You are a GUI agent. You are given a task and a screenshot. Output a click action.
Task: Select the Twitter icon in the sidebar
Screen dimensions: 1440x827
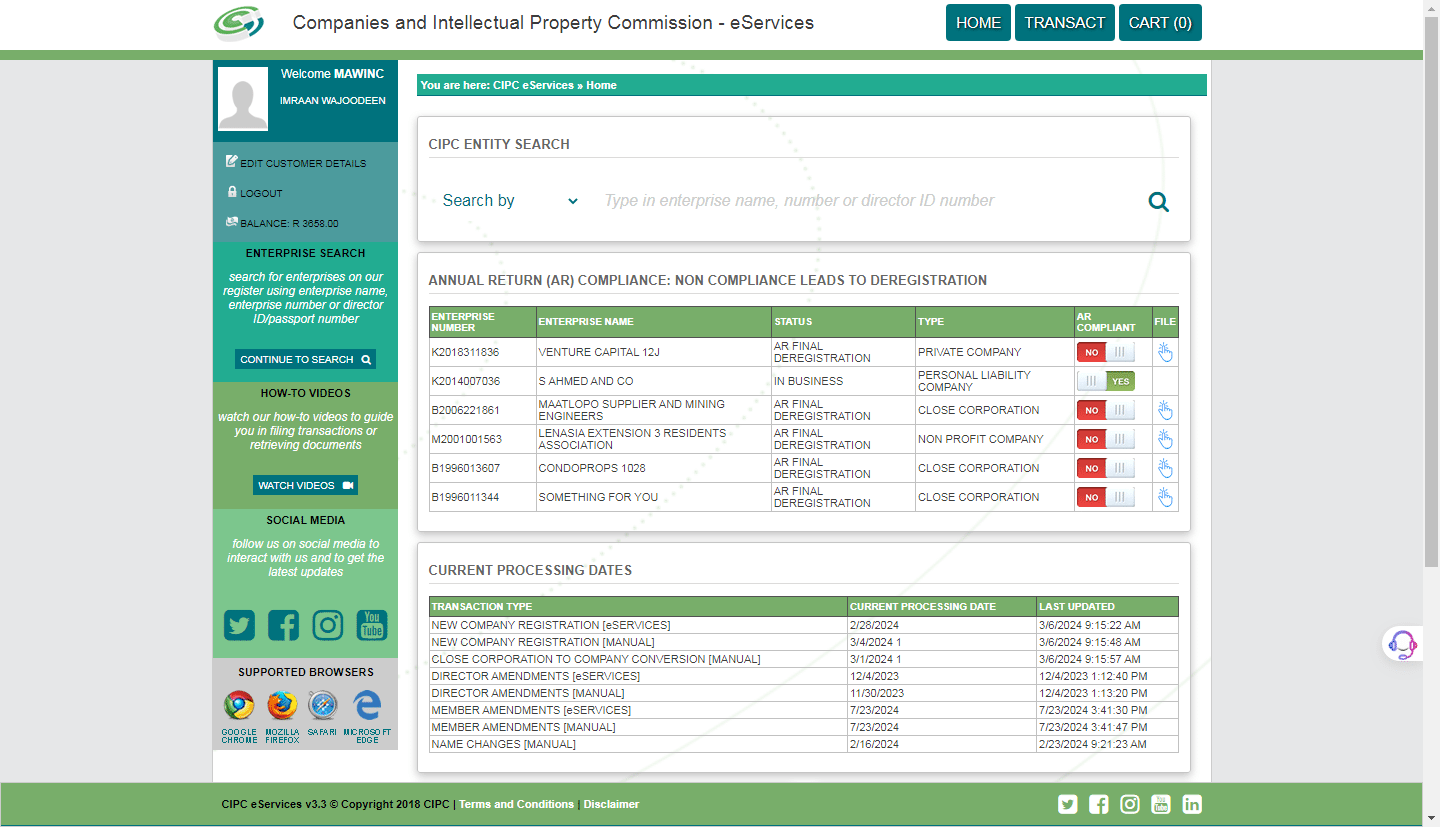click(238, 625)
